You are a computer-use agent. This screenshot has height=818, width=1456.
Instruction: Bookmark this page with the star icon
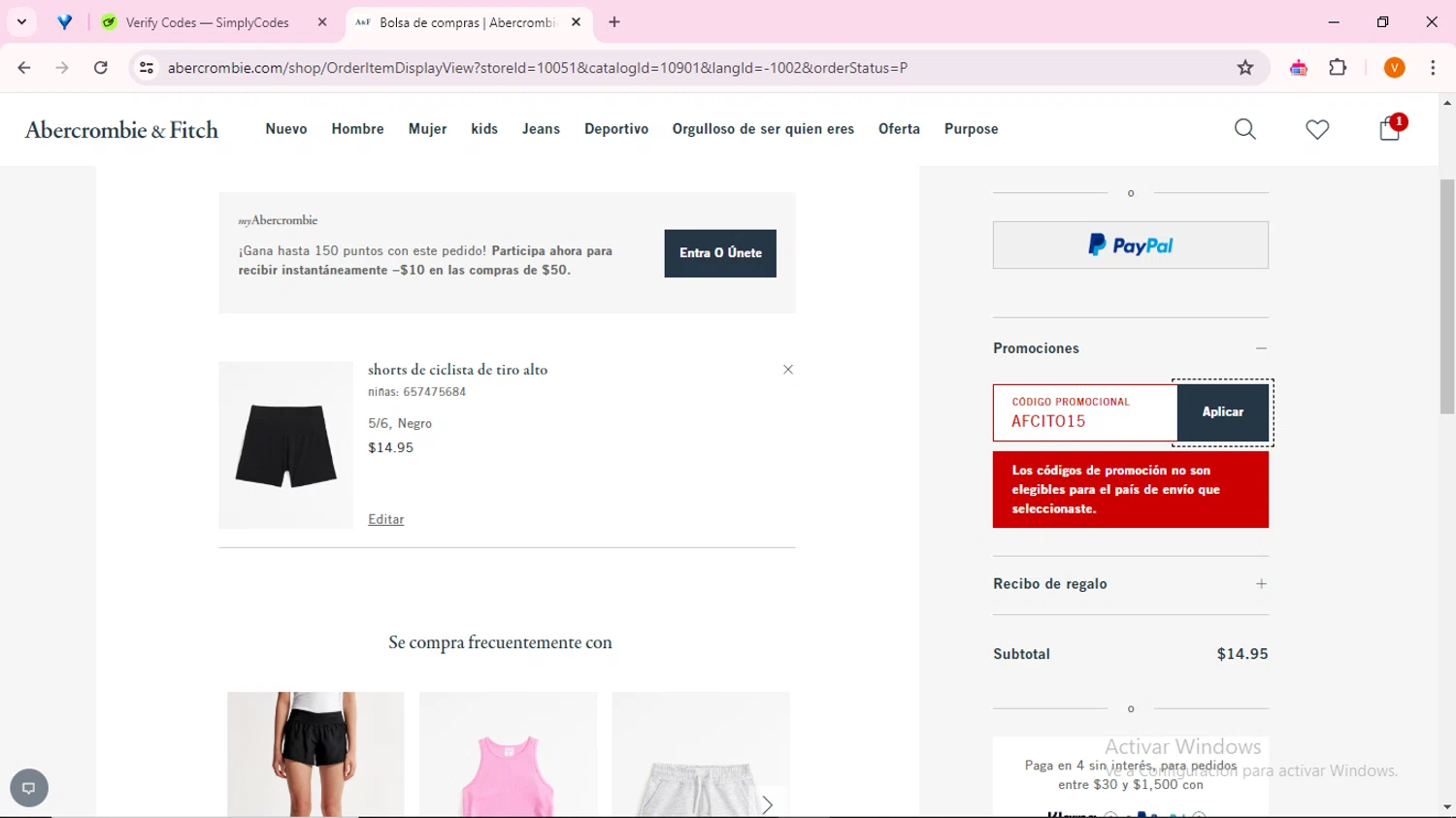[x=1245, y=68]
